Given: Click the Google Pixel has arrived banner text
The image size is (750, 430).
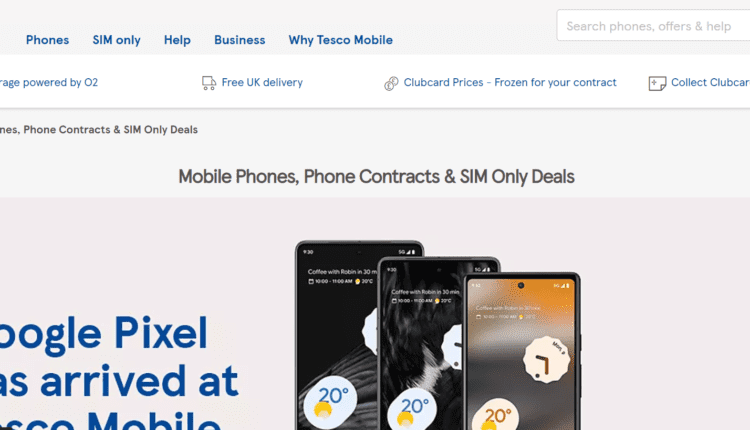Looking at the screenshot, I should (x=119, y=371).
